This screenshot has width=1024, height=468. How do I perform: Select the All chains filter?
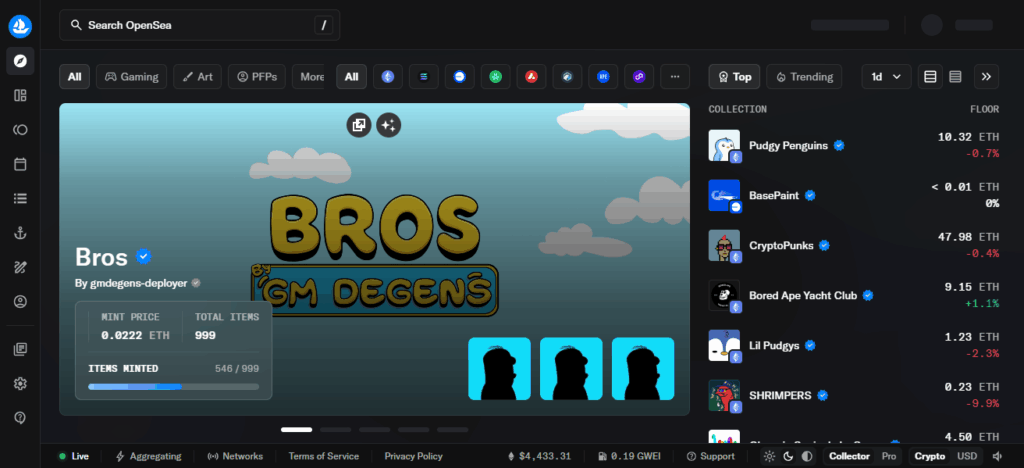(x=351, y=76)
